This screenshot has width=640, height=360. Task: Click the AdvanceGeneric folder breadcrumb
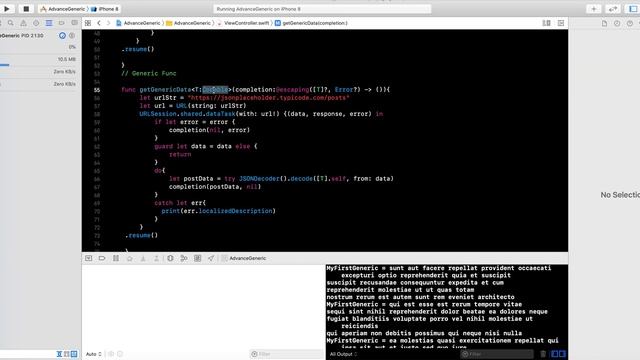(188, 23)
